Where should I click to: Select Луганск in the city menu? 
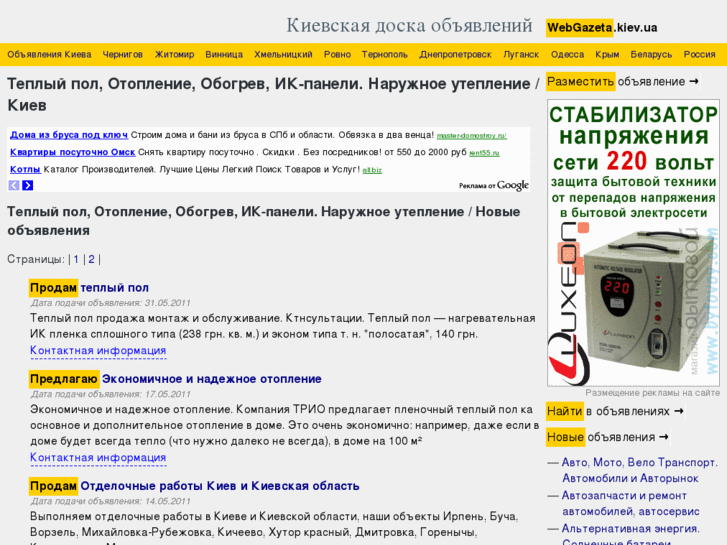[521, 54]
